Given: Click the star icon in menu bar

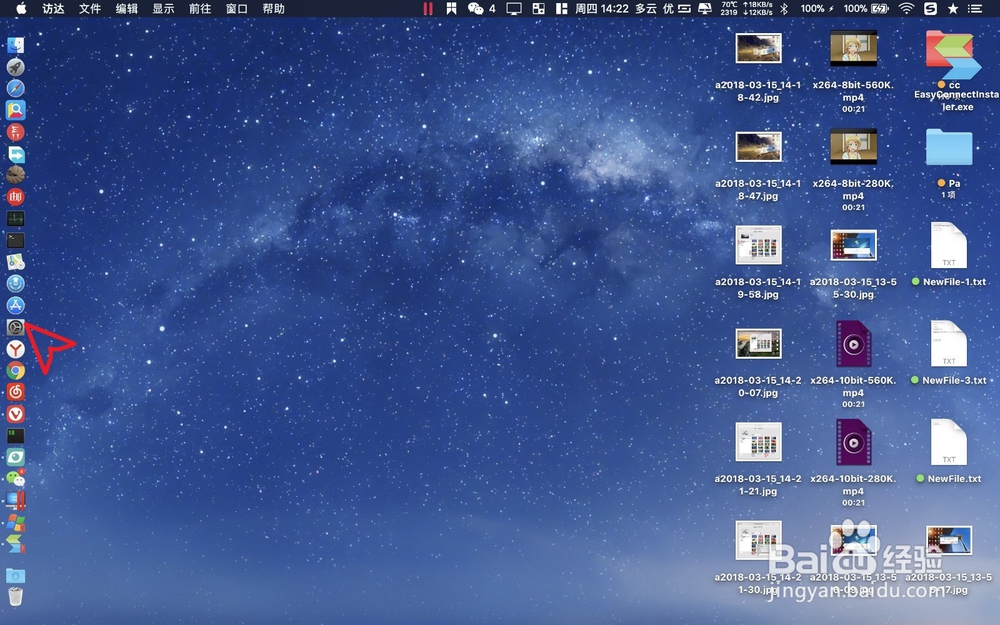Looking at the screenshot, I should click(953, 8).
